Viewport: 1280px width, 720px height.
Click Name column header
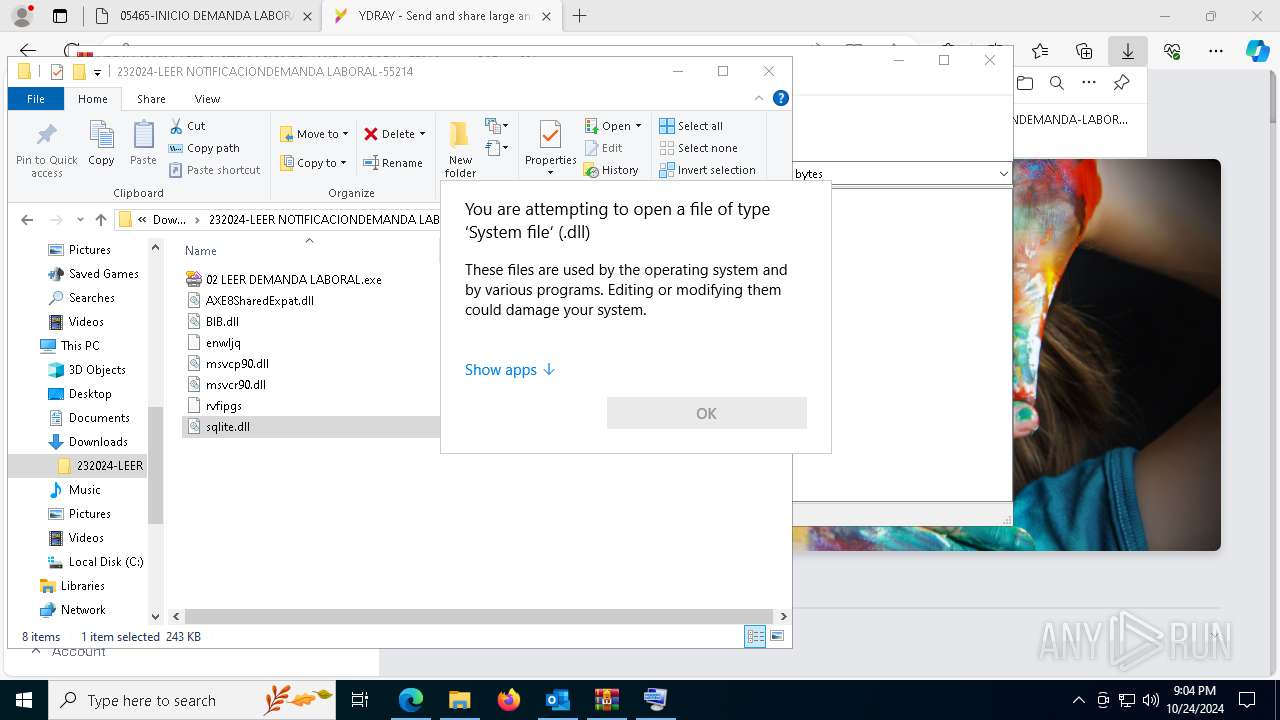tap(201, 251)
